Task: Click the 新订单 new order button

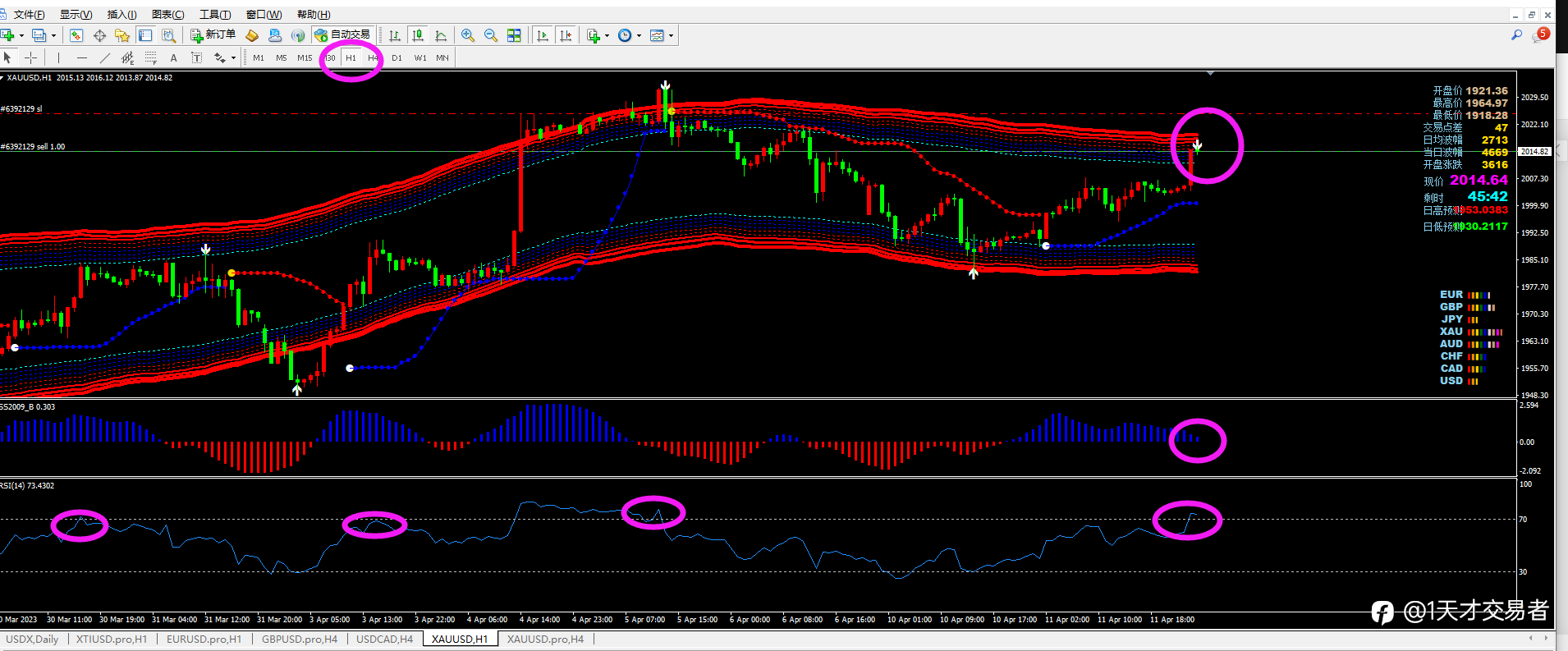Action: coord(213,34)
